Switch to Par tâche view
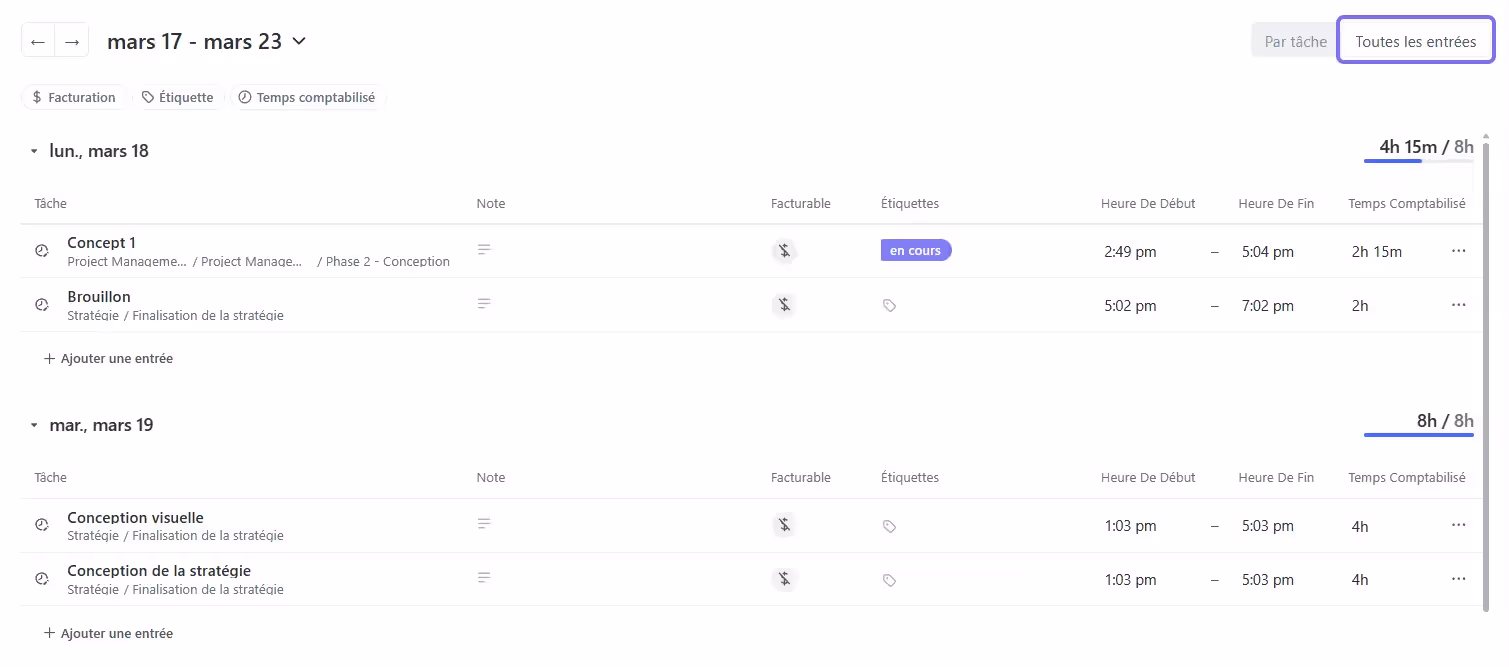1509x667 pixels. (x=1295, y=42)
